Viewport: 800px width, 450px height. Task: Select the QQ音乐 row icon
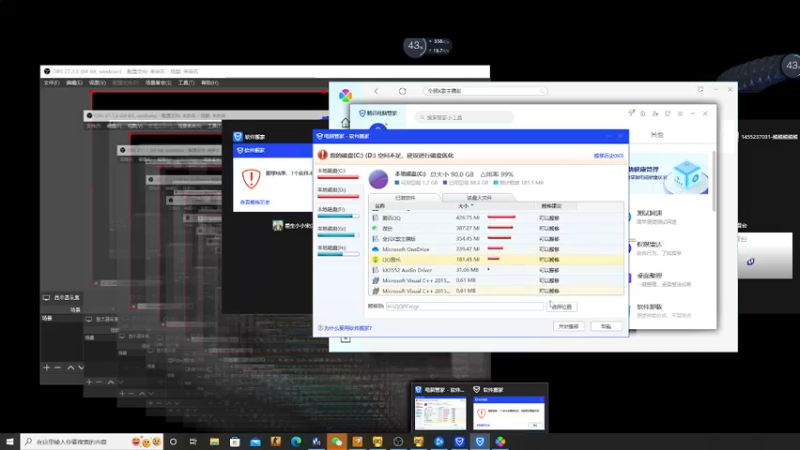point(376,259)
